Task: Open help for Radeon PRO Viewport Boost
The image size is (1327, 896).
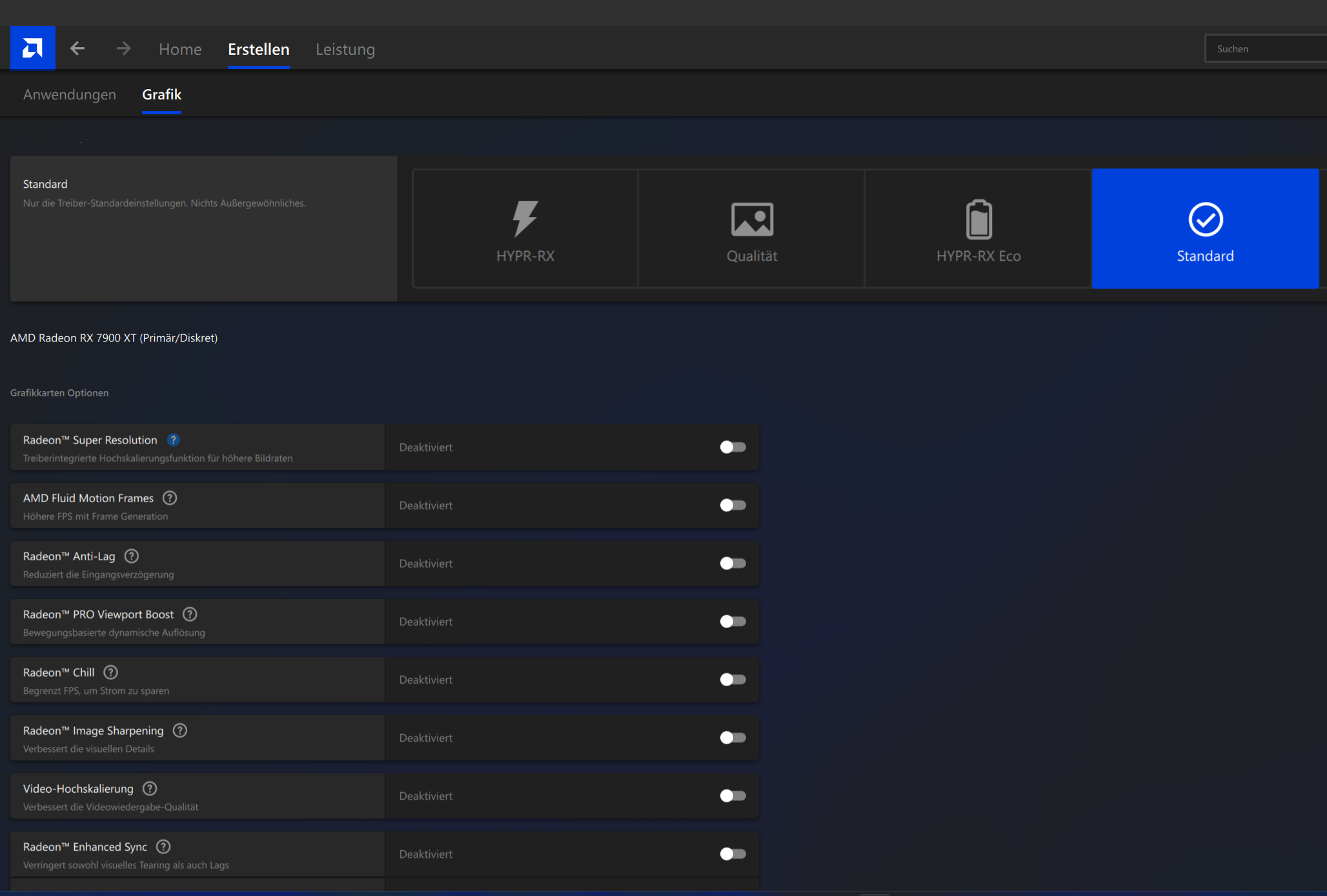Action: (x=189, y=614)
